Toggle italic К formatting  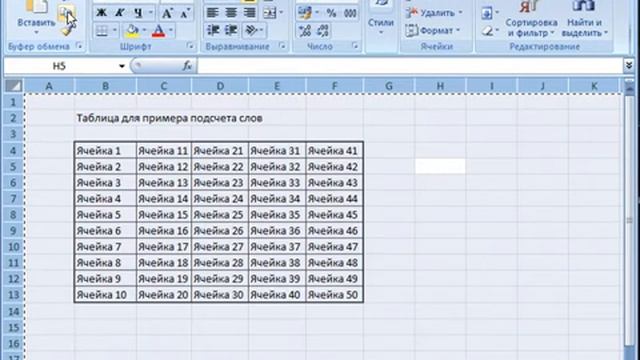[x=120, y=13]
